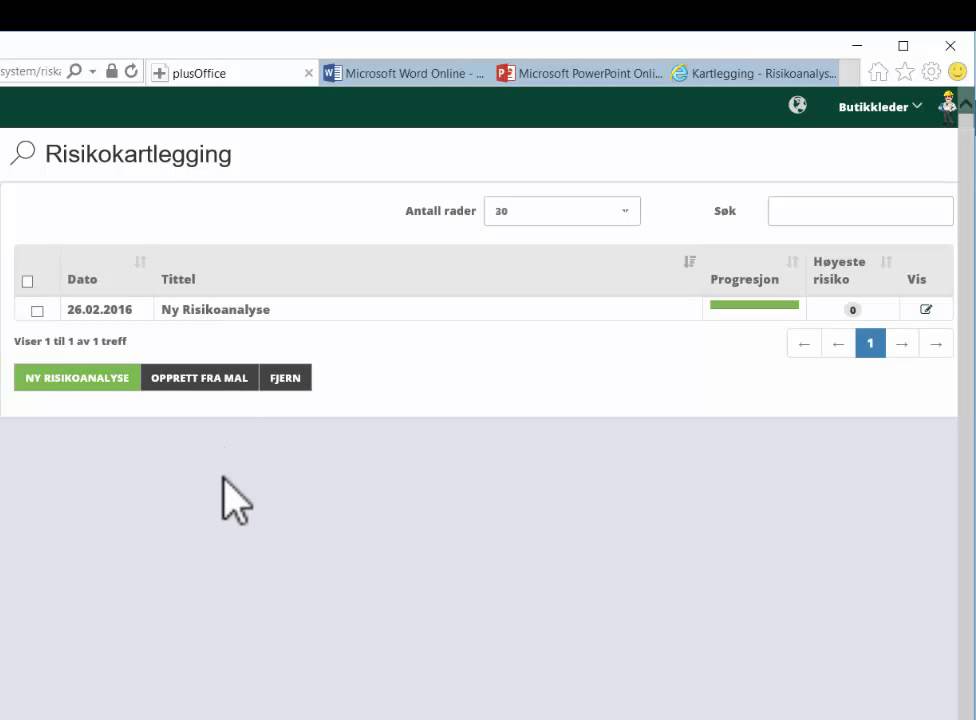This screenshot has width=976, height=720.
Task: Toggle the select-all header checkbox
Action: (27, 281)
